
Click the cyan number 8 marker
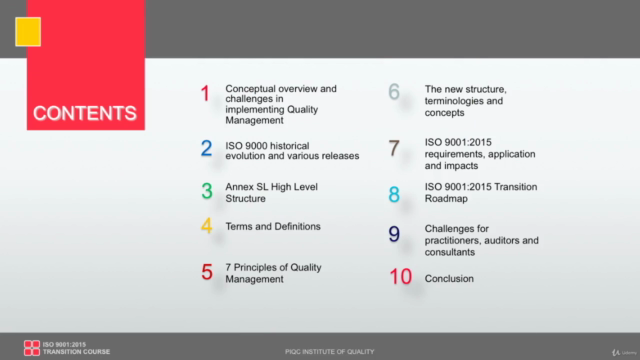pos(394,194)
